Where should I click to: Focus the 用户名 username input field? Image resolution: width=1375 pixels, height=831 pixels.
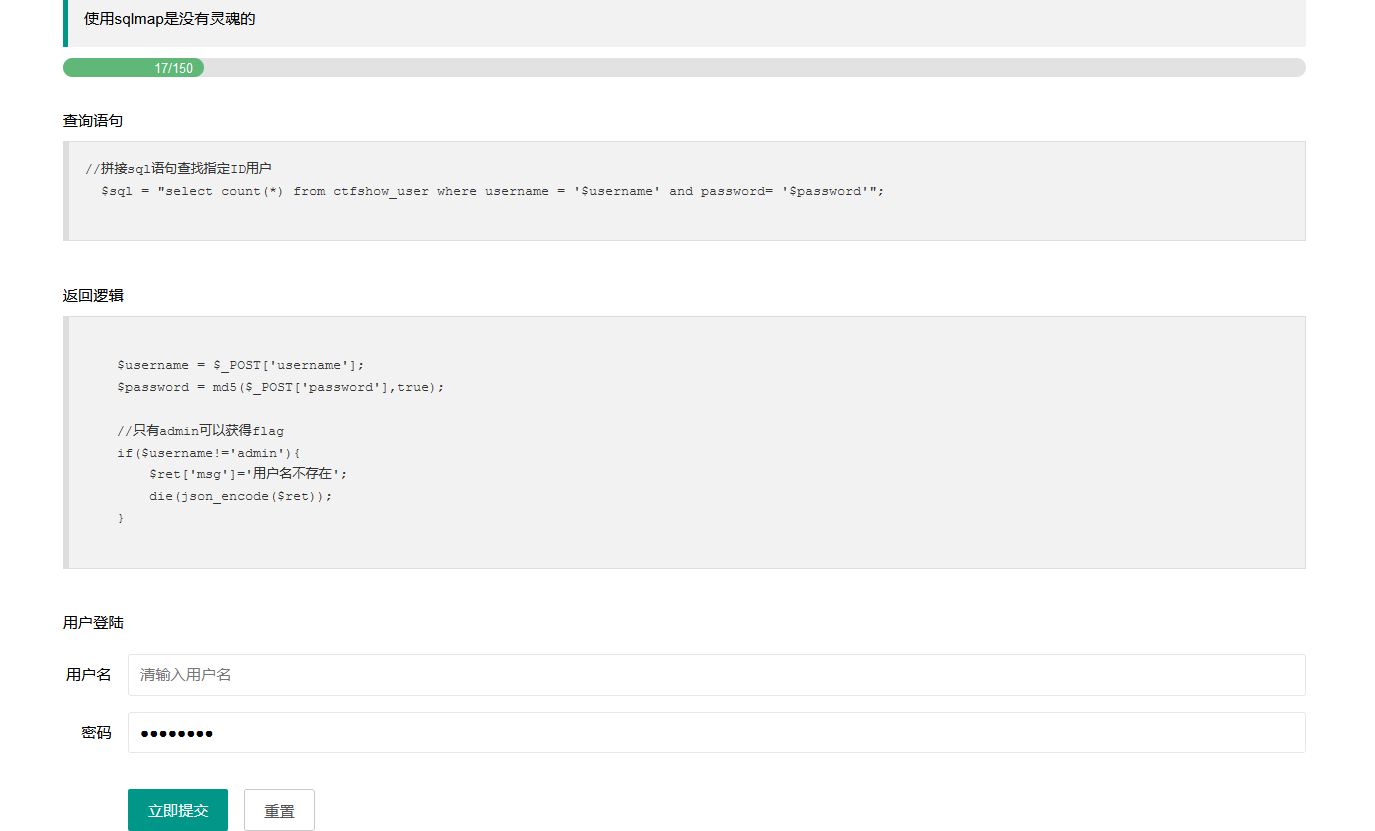point(716,675)
